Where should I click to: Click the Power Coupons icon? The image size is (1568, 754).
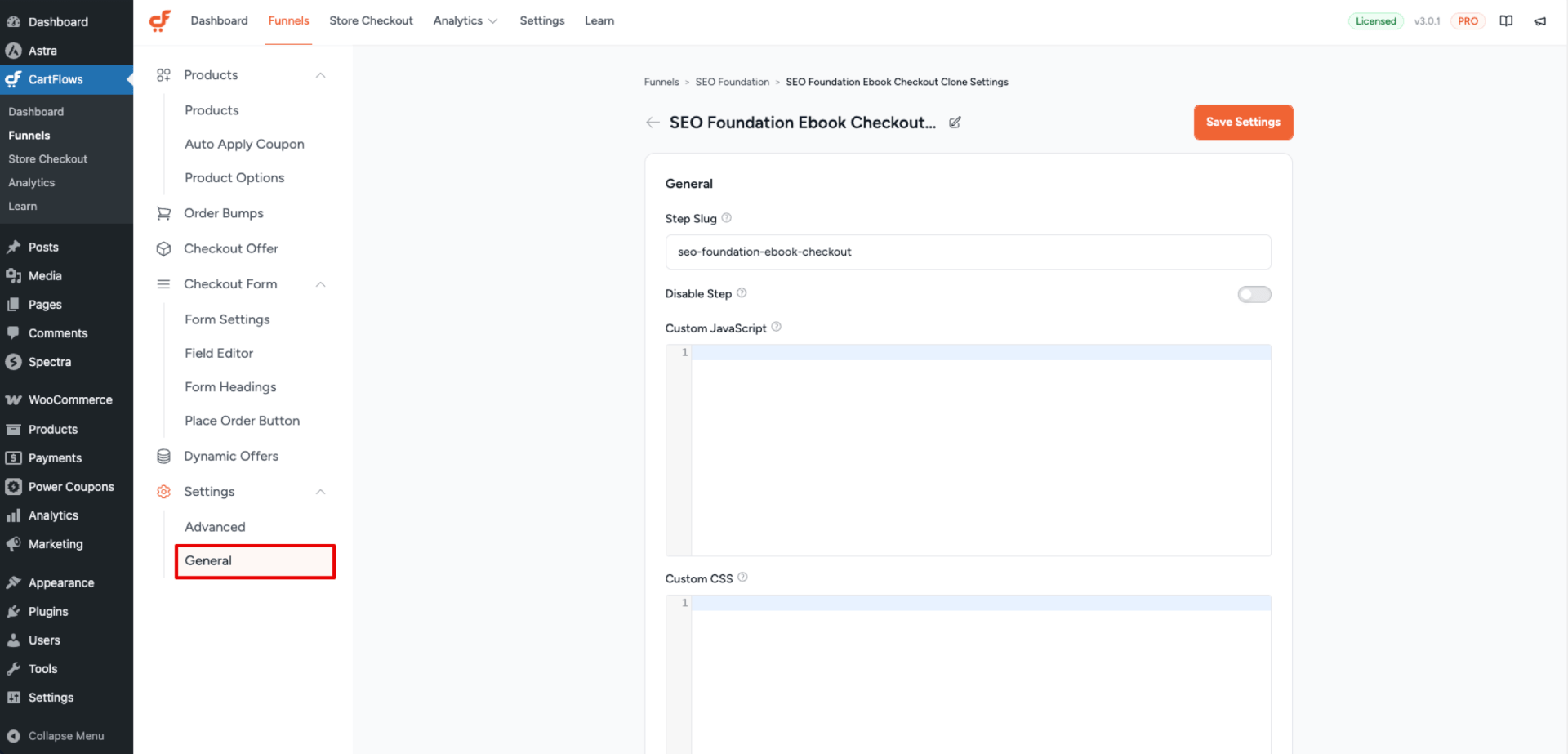click(x=14, y=487)
